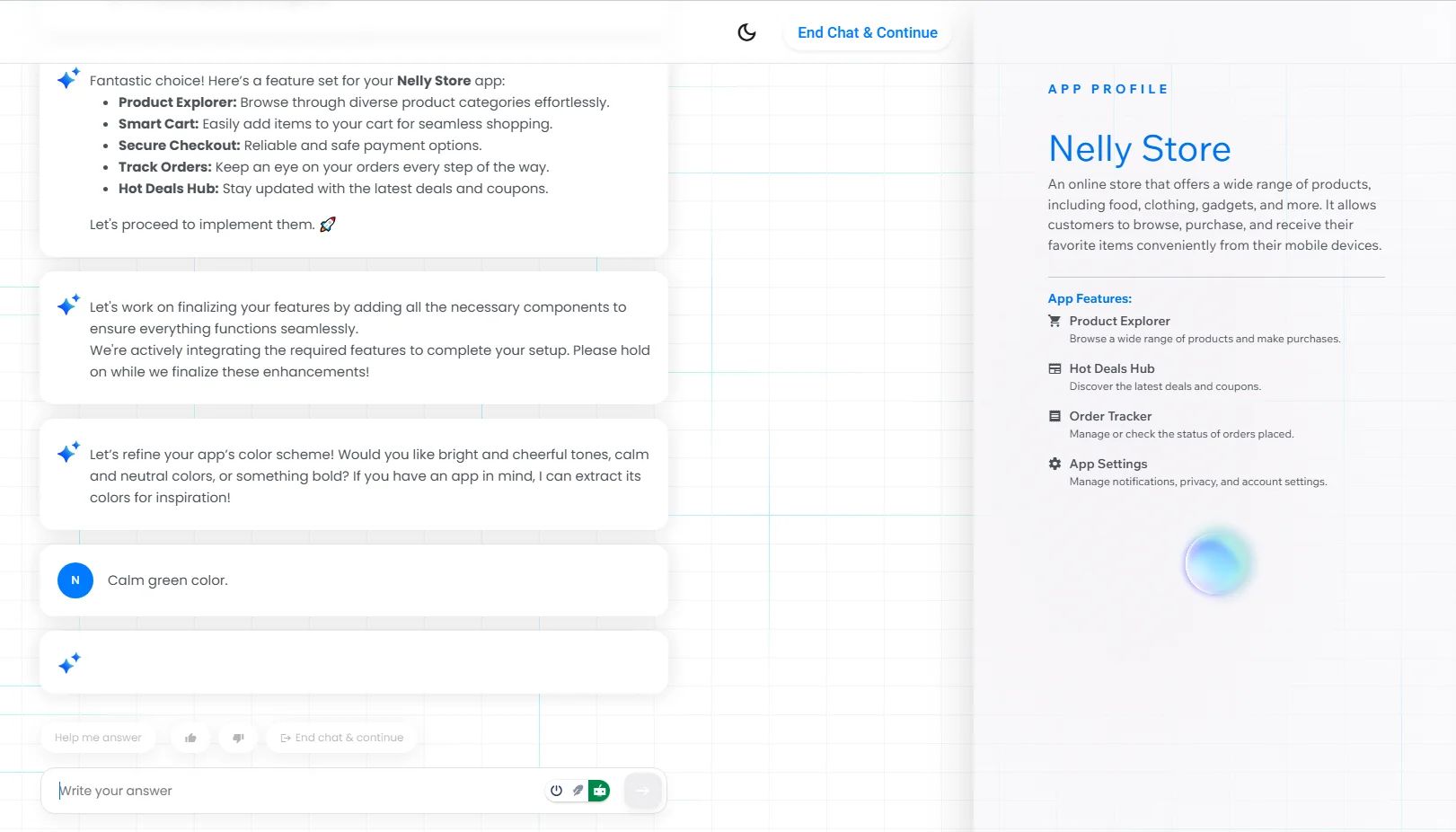Click the sparkle icon beside the color scheme message
The height and width of the screenshot is (832, 1456).
pos(69,452)
